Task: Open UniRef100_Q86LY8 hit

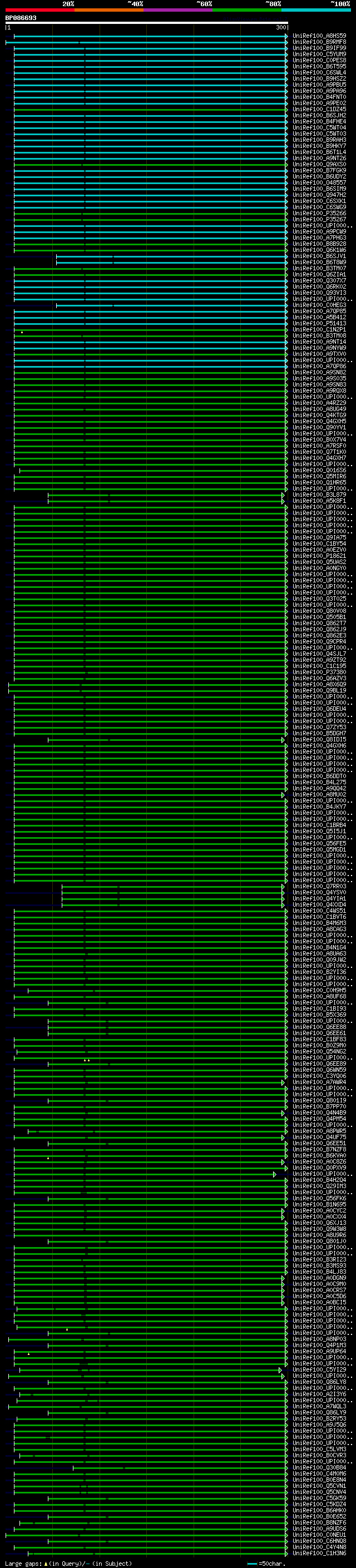Action: (x=319, y=1382)
